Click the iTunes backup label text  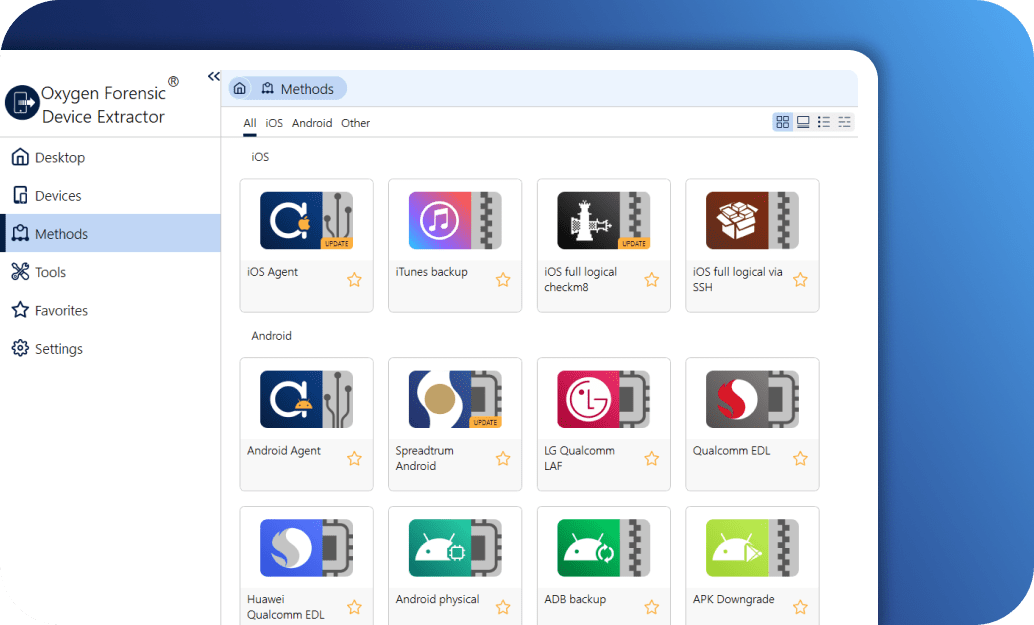point(431,272)
